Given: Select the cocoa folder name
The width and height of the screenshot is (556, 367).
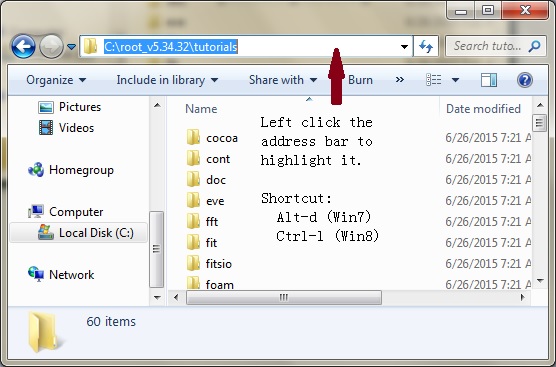Looking at the screenshot, I should [222, 138].
